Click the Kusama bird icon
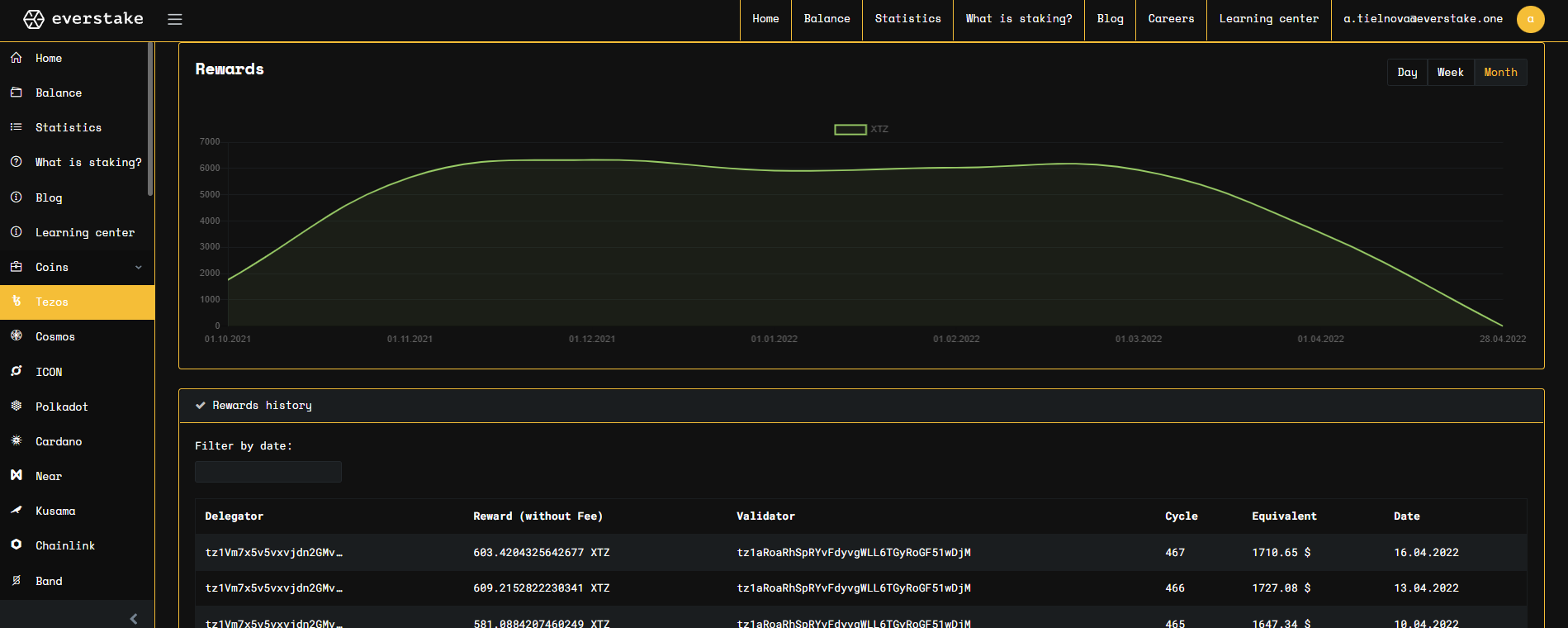This screenshot has width=1568, height=628. click(17, 511)
